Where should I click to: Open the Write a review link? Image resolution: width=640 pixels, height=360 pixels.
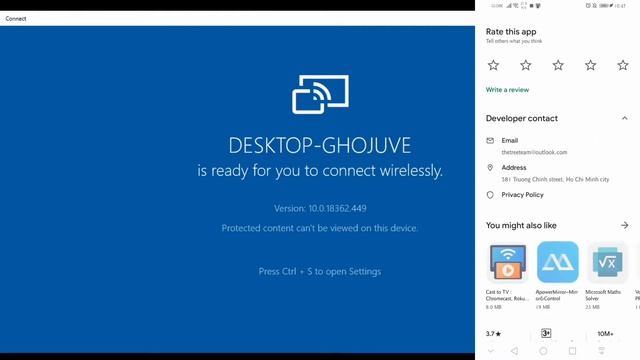[x=507, y=90]
